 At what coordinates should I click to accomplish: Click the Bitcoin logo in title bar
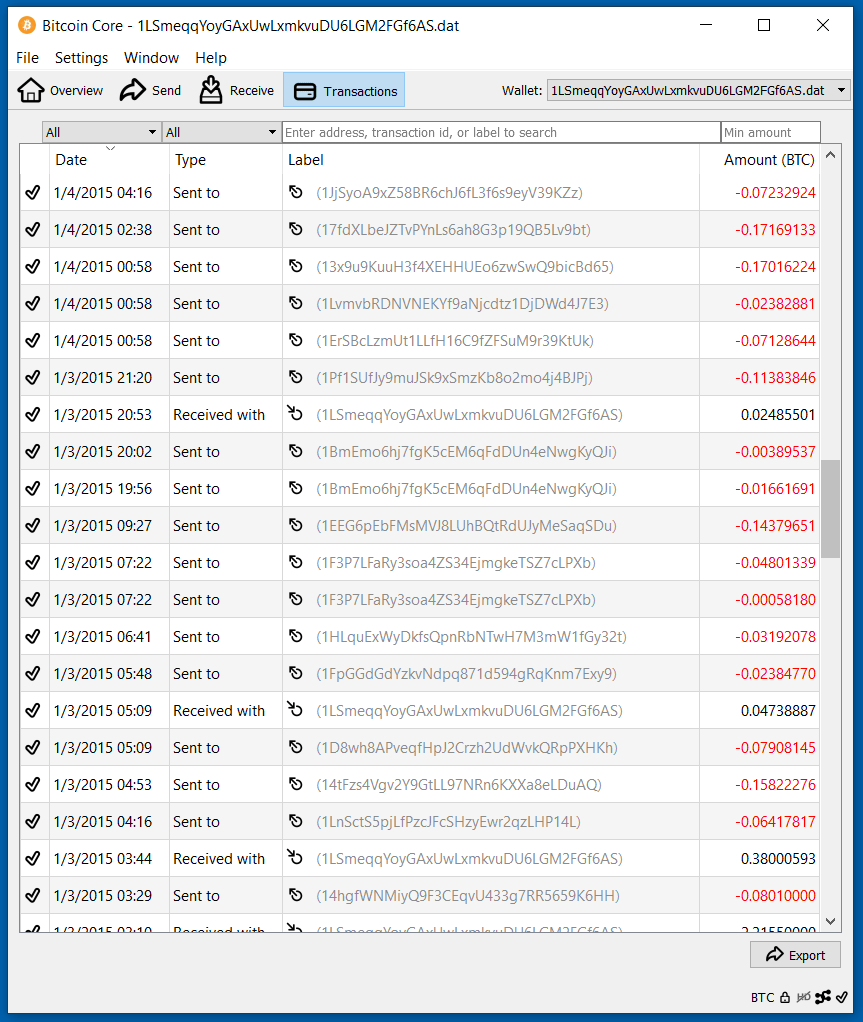(27, 25)
